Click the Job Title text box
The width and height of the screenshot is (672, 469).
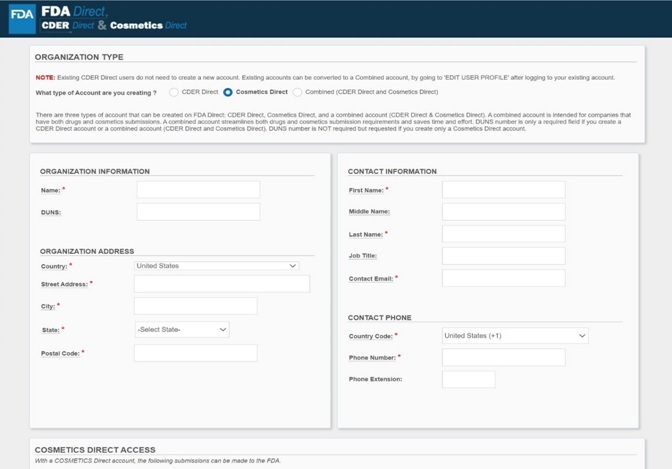503,256
